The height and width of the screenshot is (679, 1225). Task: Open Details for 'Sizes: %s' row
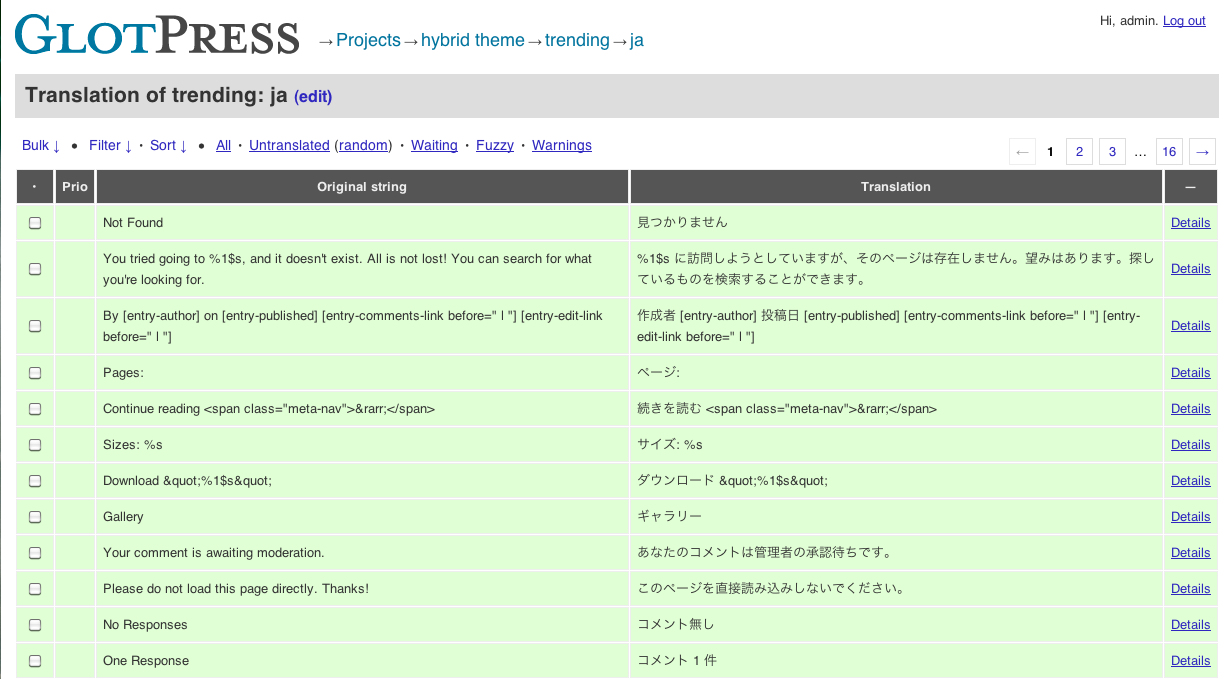tap(1191, 445)
